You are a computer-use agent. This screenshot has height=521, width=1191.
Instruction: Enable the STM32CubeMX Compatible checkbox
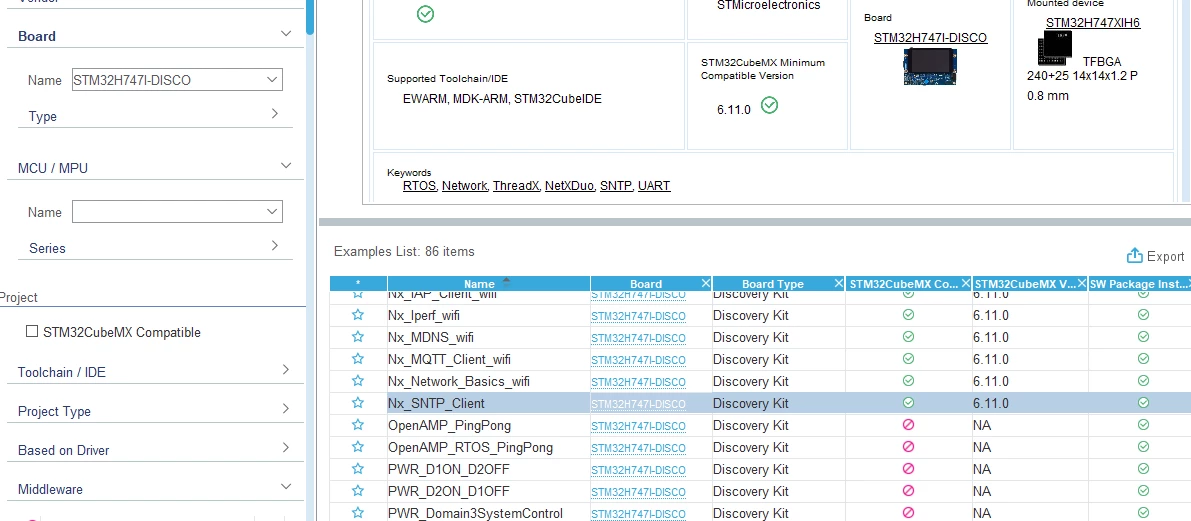tap(32, 331)
